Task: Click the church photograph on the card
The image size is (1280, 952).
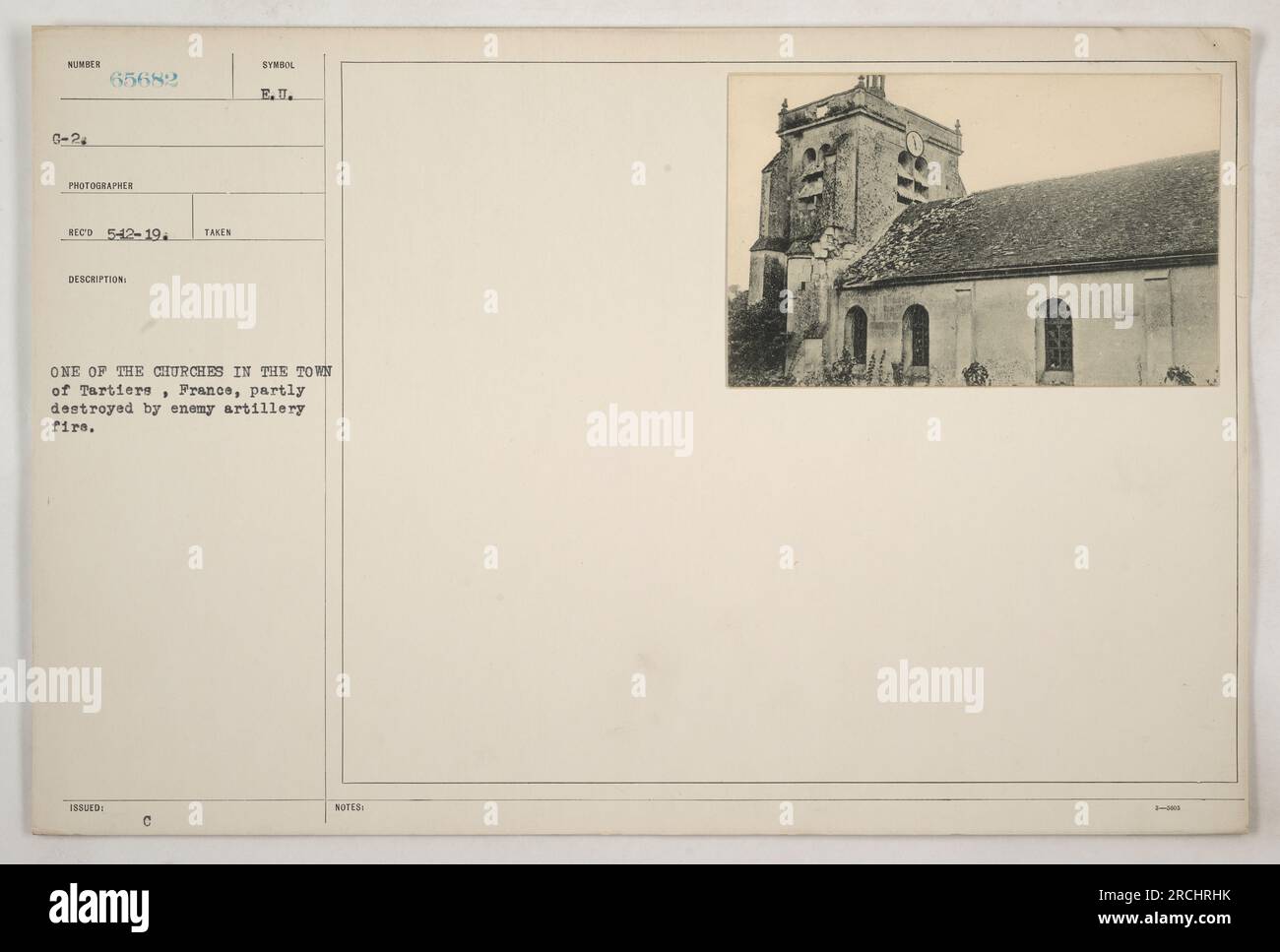Action: click(x=974, y=229)
